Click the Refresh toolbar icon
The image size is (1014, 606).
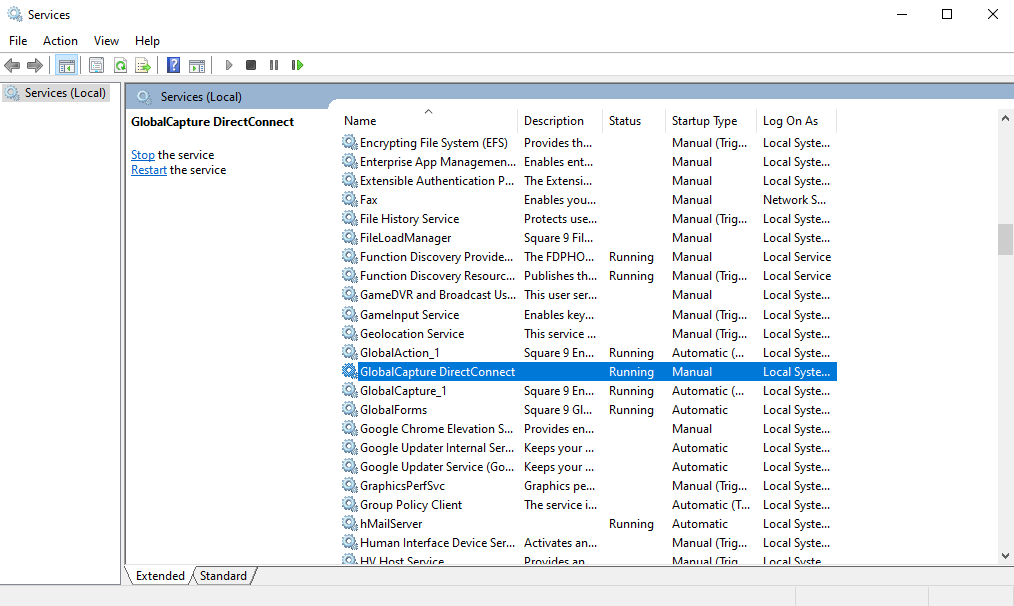(120, 65)
